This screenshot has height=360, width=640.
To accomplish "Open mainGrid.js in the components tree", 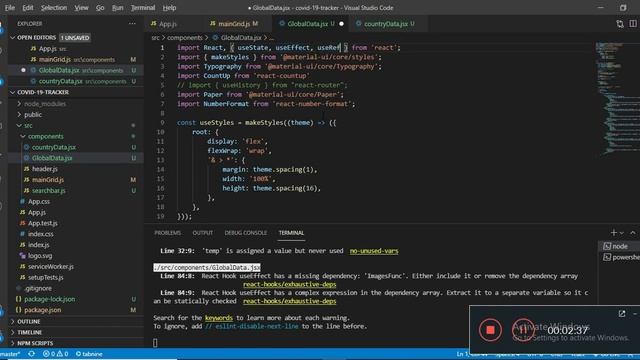I will (48, 180).
